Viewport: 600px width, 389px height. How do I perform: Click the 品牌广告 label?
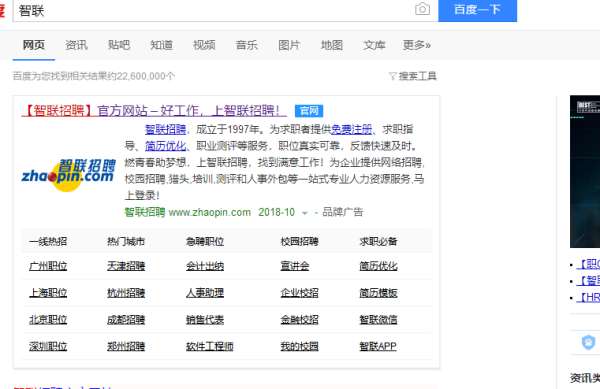pyautogui.click(x=342, y=212)
